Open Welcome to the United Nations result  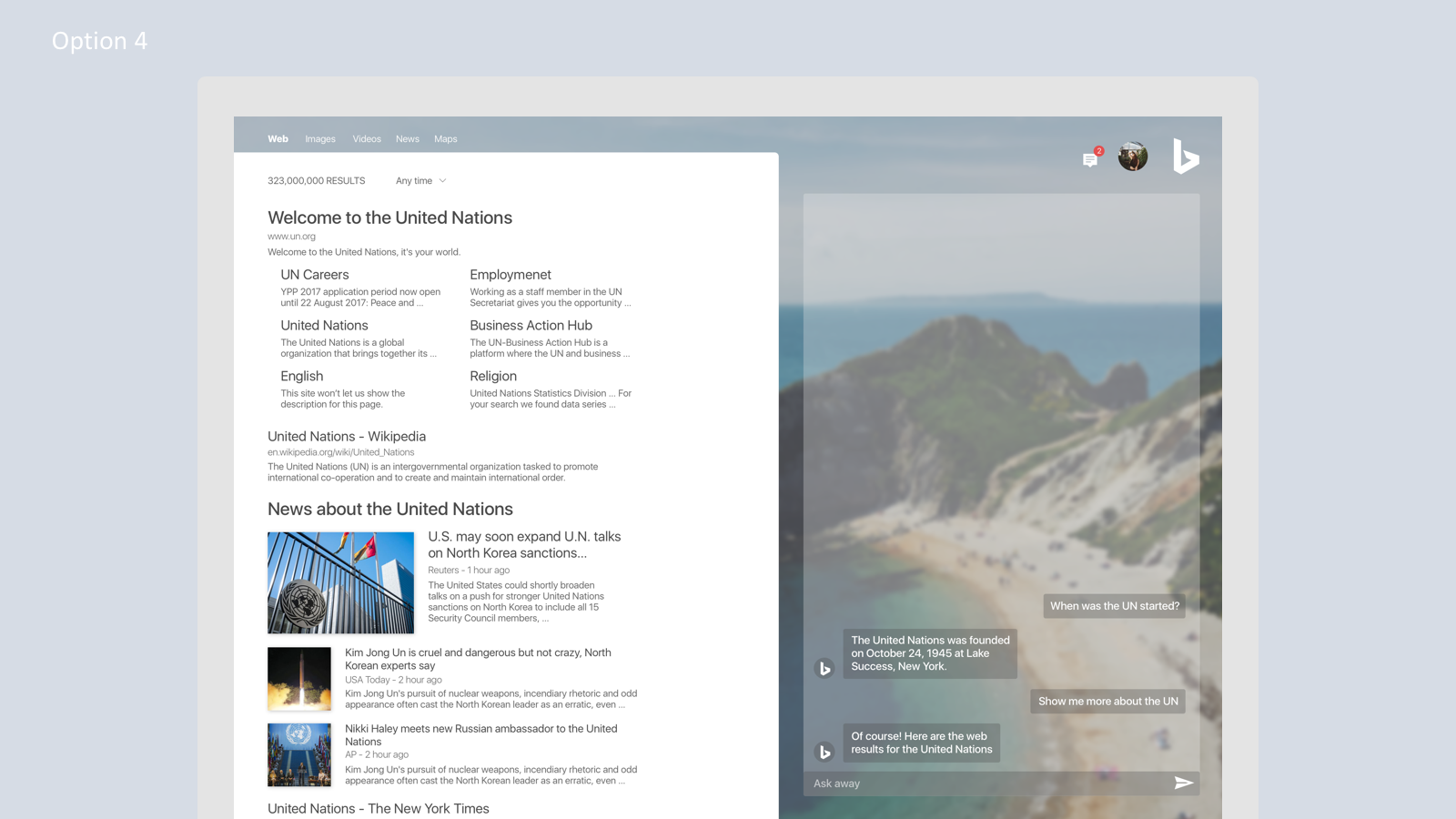(389, 217)
